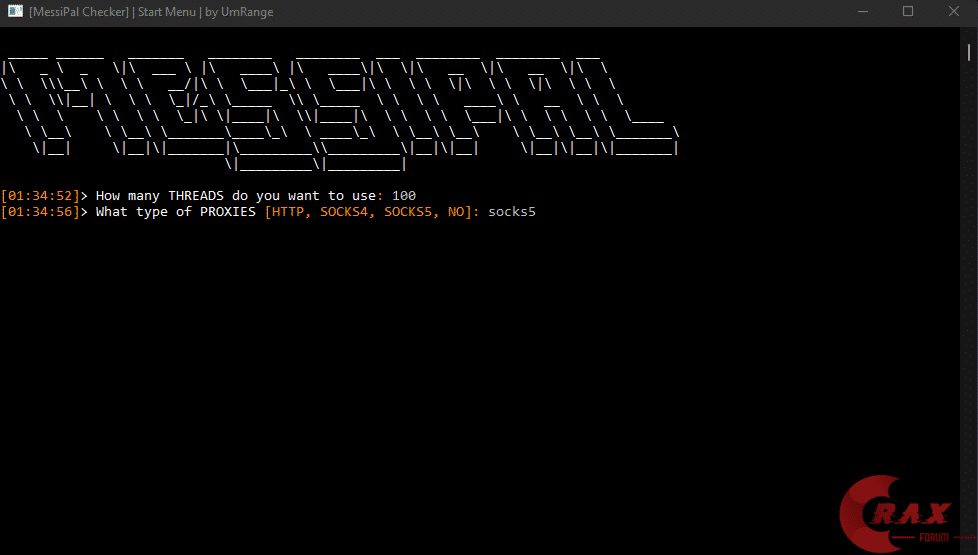978x555 pixels.
Task: Click the console app icon in title bar
Action: click(x=15, y=11)
